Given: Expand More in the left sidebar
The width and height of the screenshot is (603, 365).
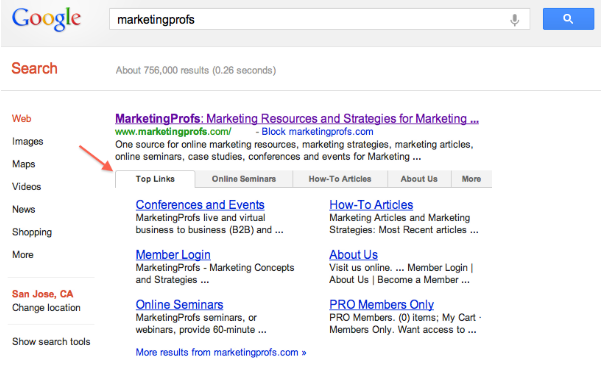Looking at the screenshot, I should [23, 255].
